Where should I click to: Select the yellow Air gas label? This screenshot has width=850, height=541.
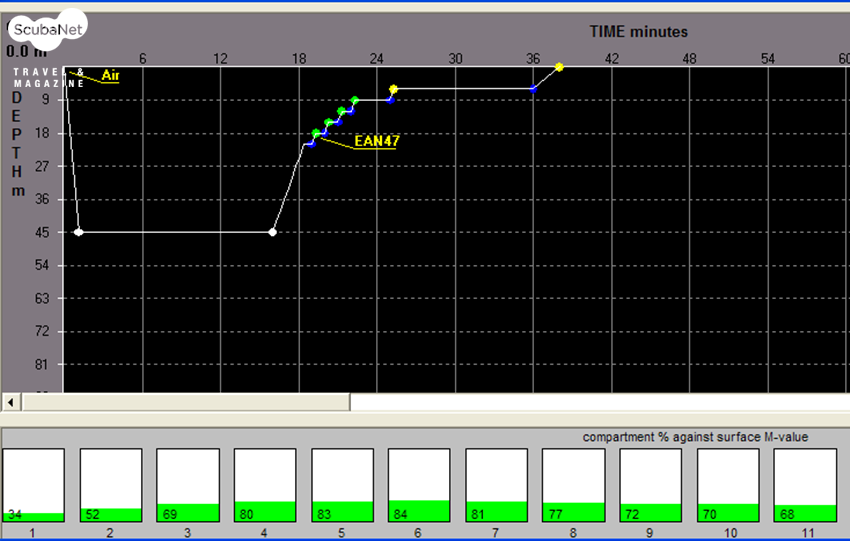coord(110,75)
